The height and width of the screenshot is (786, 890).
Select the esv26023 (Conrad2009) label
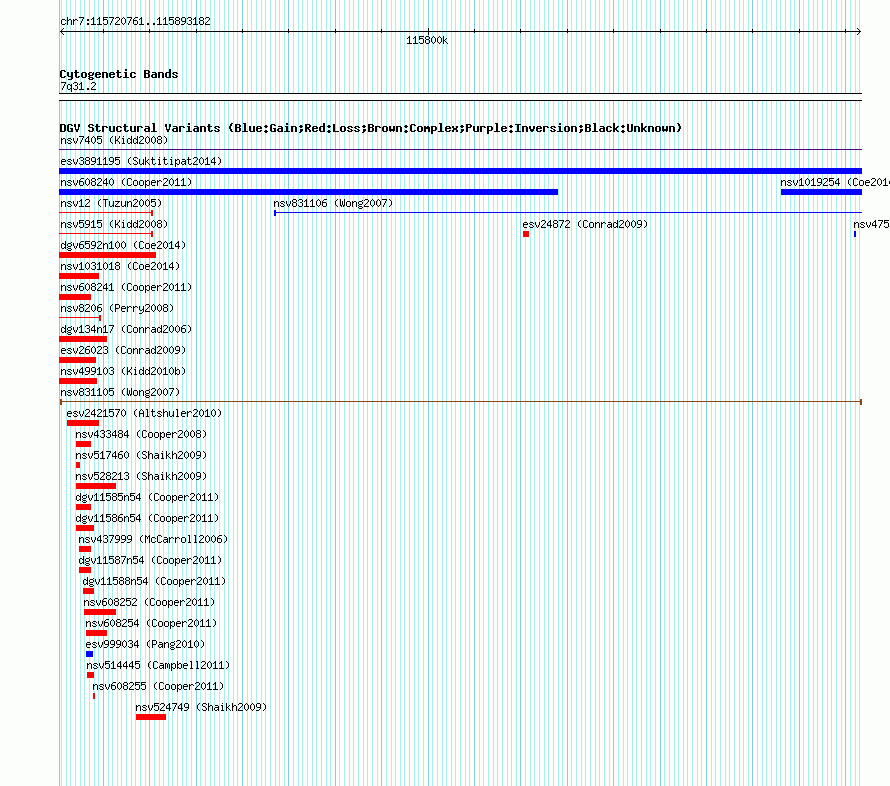click(x=123, y=350)
